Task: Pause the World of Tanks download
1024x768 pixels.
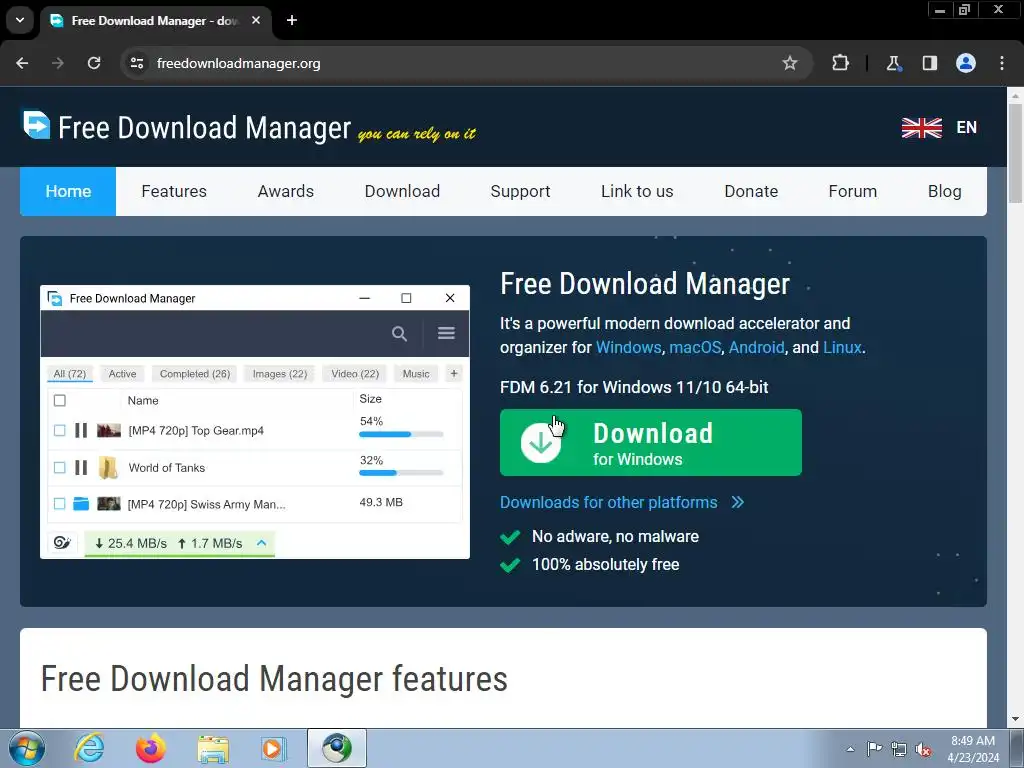Action: [81, 468]
